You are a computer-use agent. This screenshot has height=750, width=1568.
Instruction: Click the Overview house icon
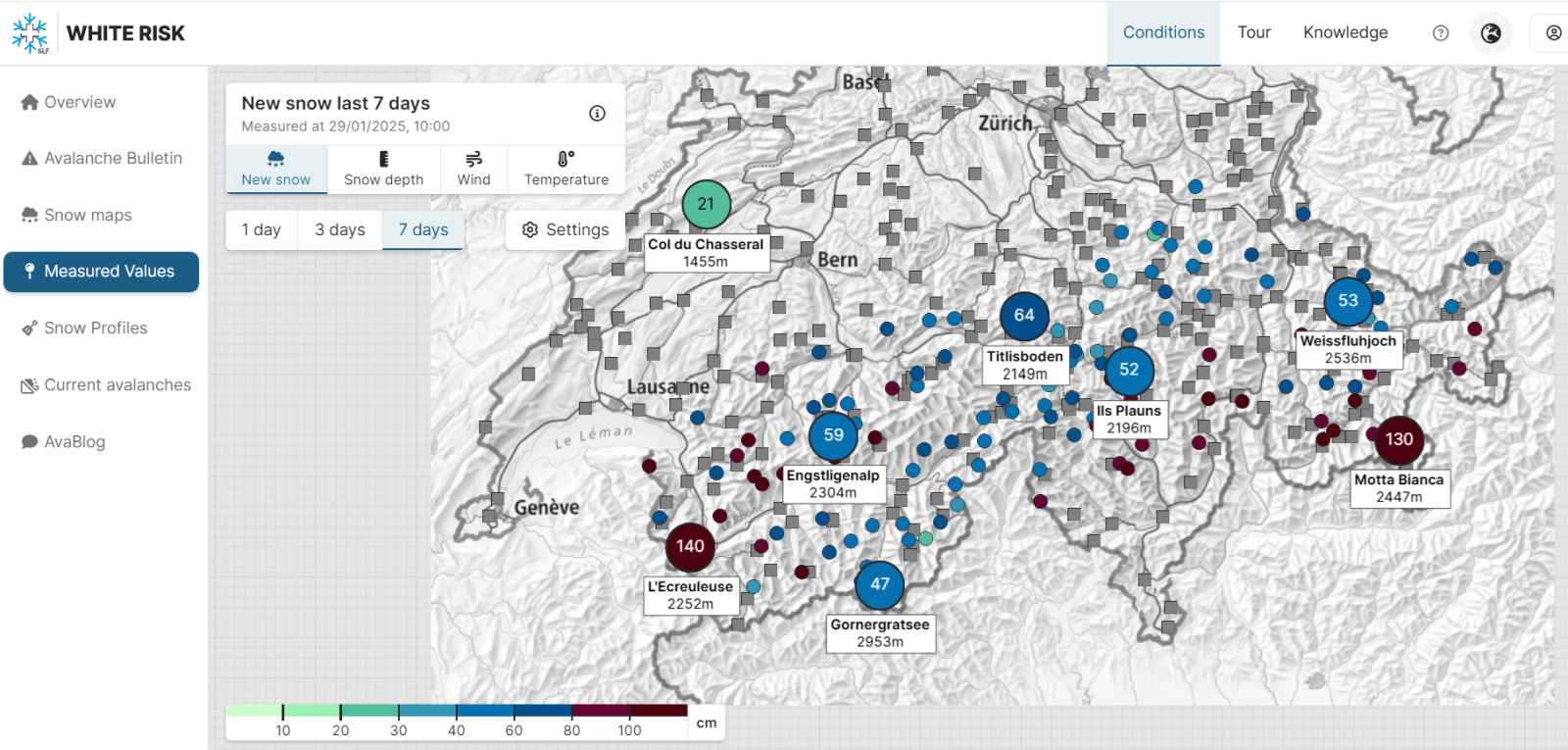pos(29,102)
